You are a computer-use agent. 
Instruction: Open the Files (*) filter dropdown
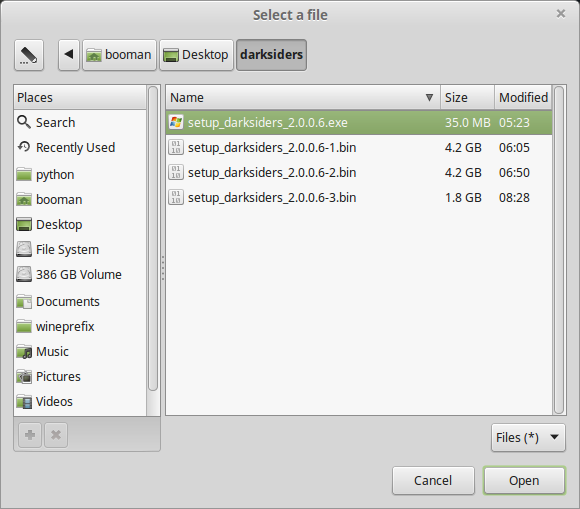point(528,437)
